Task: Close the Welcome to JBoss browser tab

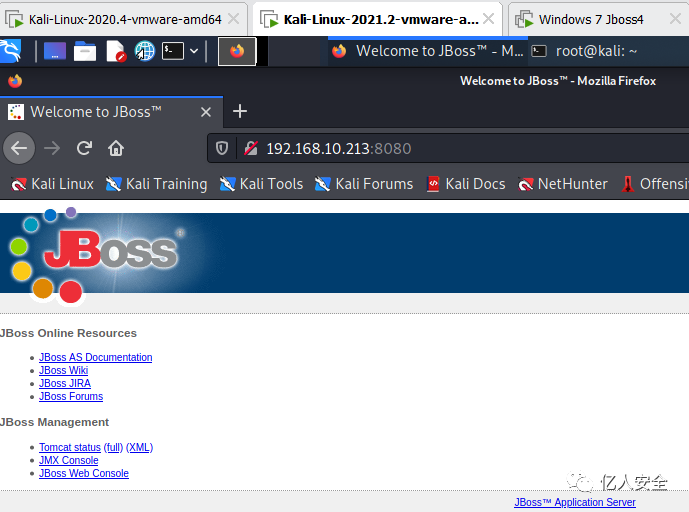Action: (x=206, y=112)
